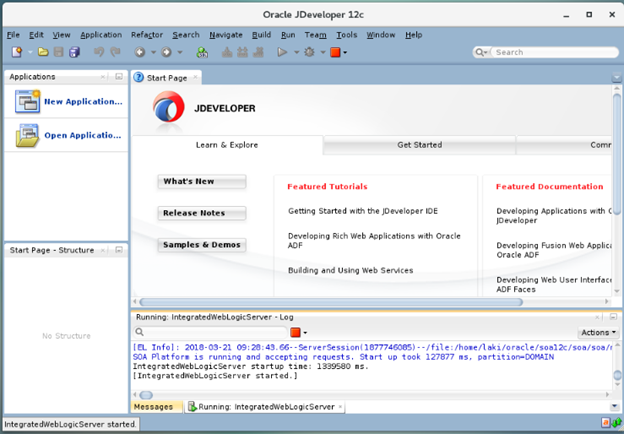624x434 pixels.
Task: Click the Open folder toolbar icon
Action: pyautogui.click(x=43, y=52)
